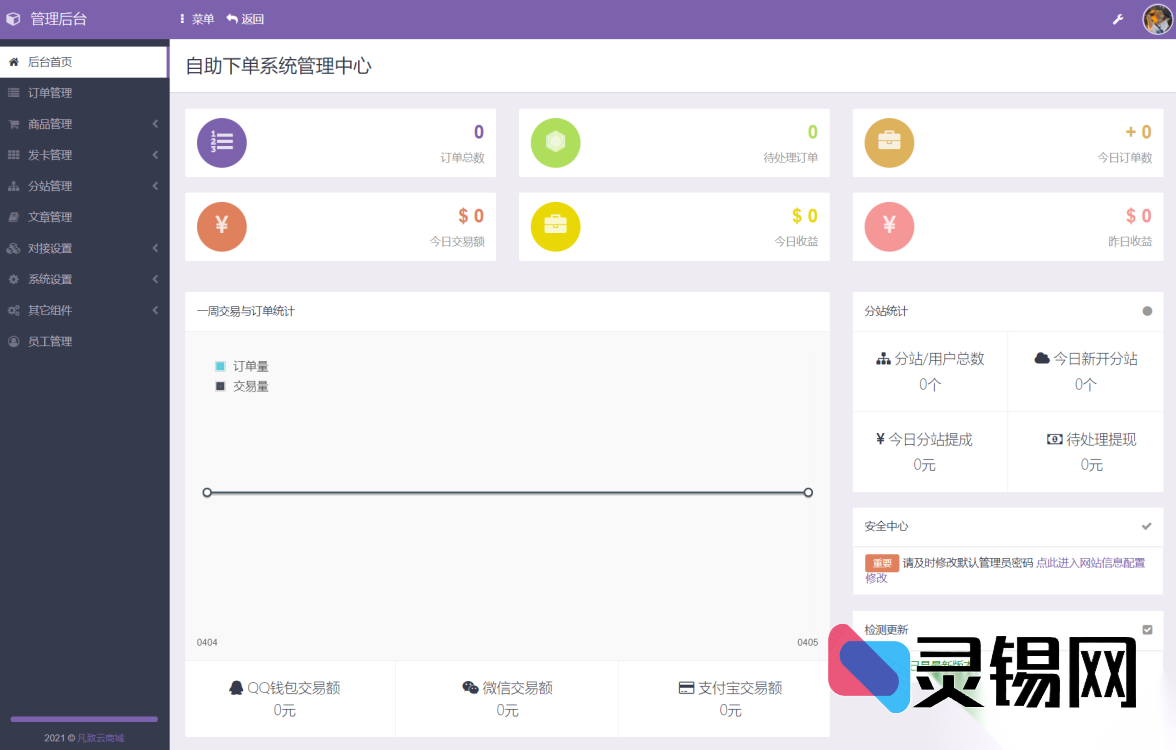Click the orange ¥ 今日交易额 icon

point(221,226)
